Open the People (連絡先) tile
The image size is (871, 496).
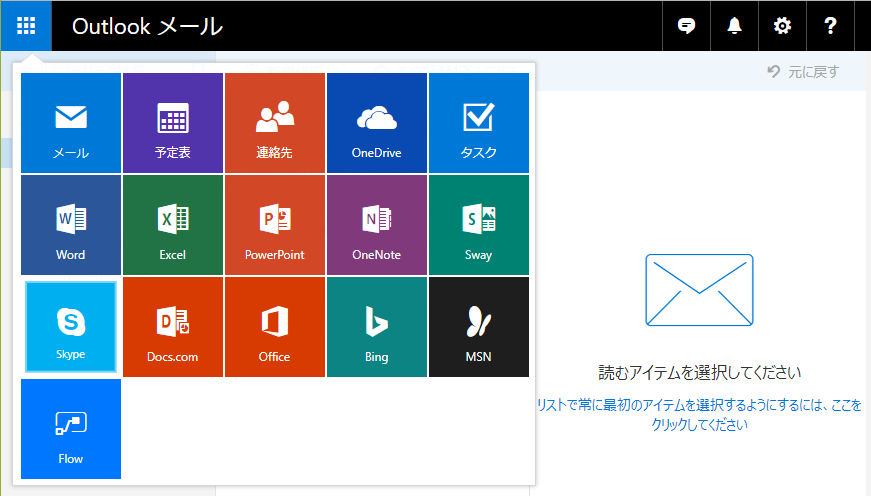pos(275,123)
